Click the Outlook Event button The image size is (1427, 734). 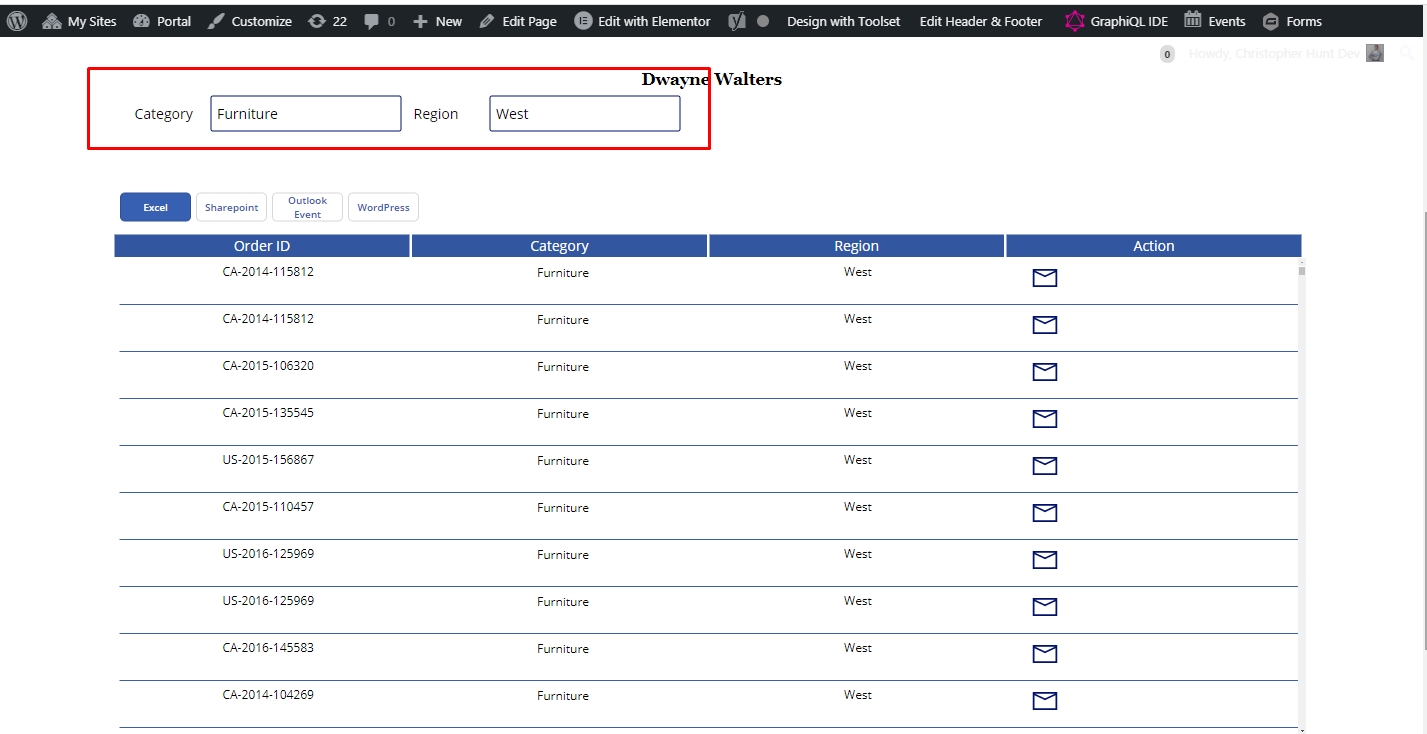point(307,207)
